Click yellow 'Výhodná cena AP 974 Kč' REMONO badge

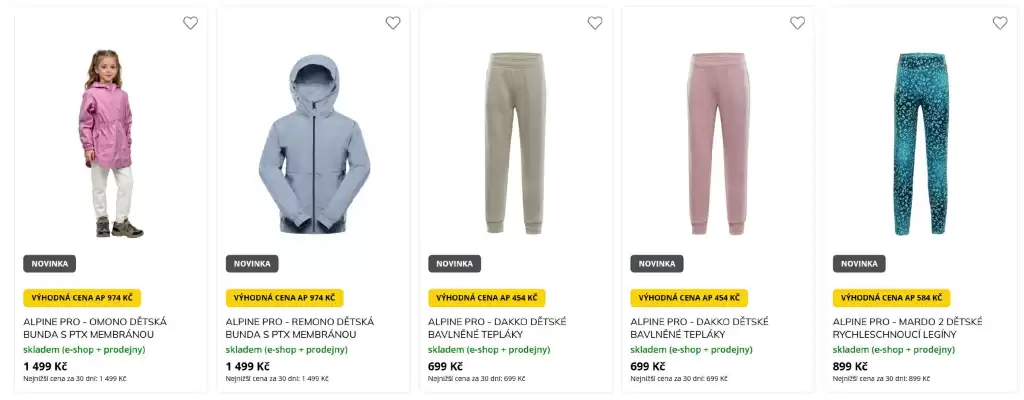tap(284, 298)
